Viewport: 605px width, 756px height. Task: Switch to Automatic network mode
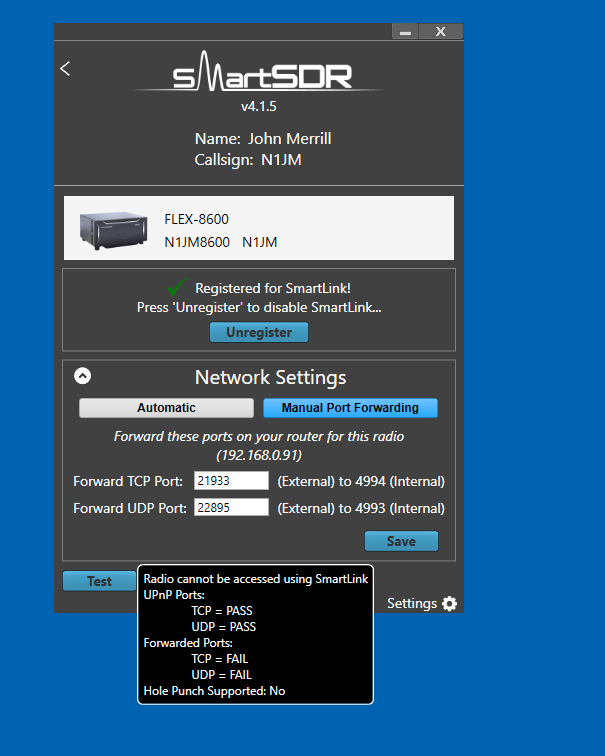pyautogui.click(x=166, y=408)
